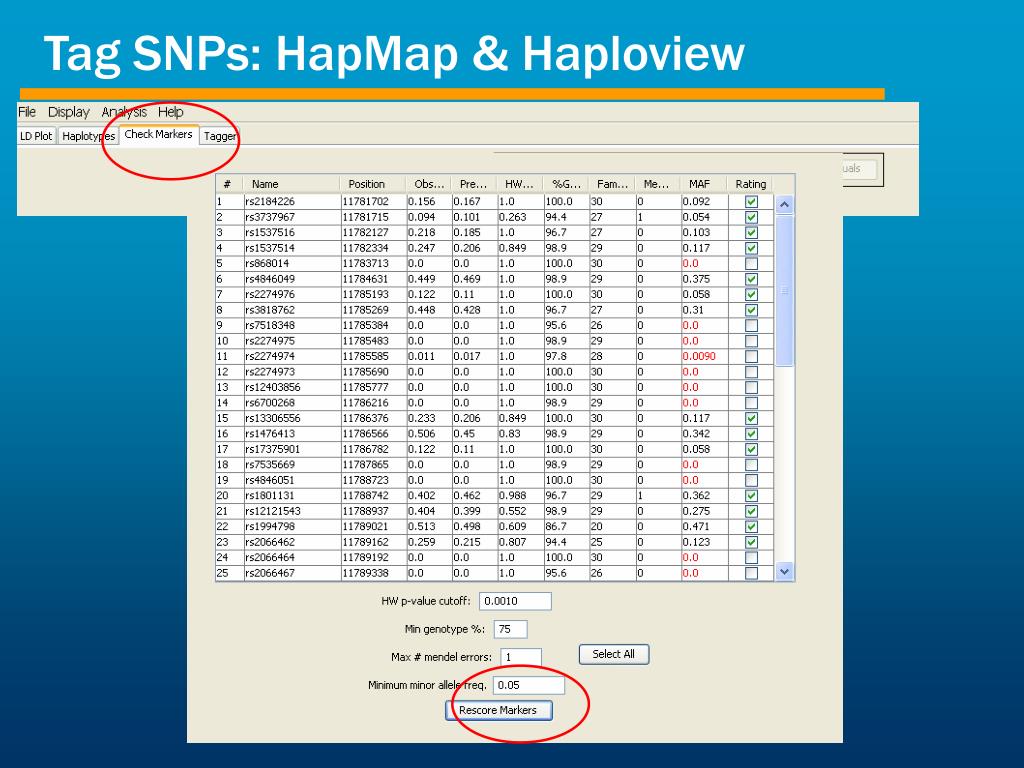1024x768 pixels.
Task: Click MAF value 0.375 for rs4846049
Action: point(696,279)
